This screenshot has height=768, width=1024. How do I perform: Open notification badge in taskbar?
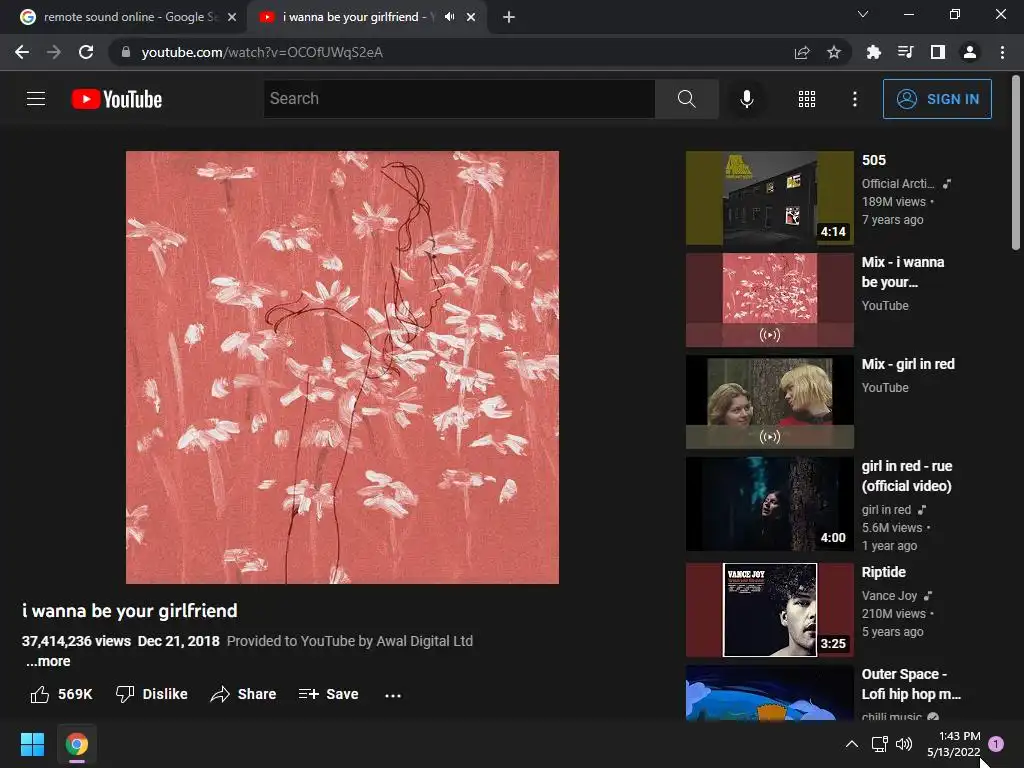[996, 744]
